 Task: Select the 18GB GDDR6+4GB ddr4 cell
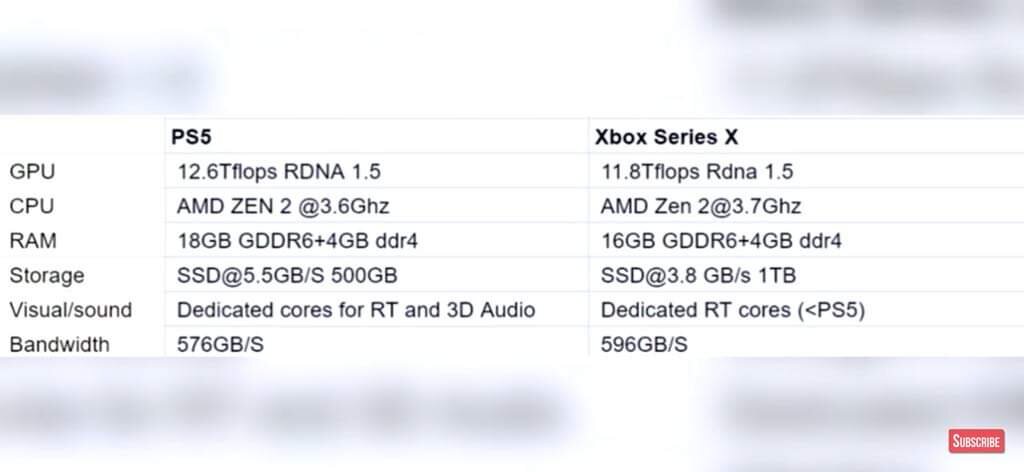click(x=297, y=241)
